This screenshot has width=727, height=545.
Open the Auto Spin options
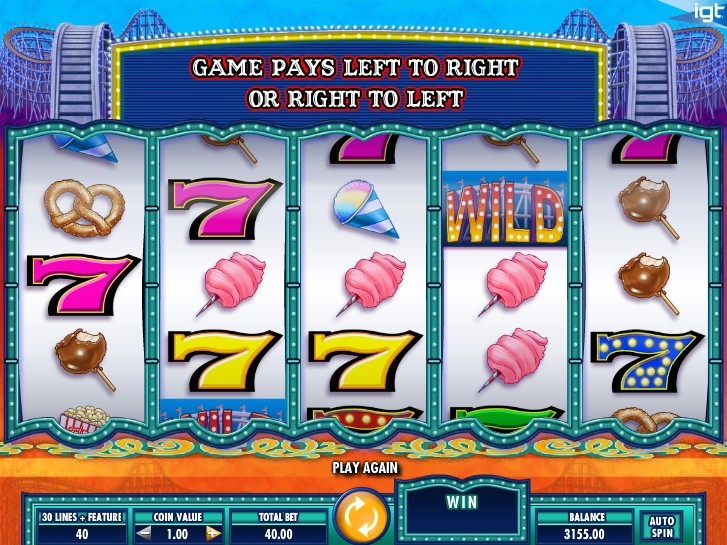point(661,526)
